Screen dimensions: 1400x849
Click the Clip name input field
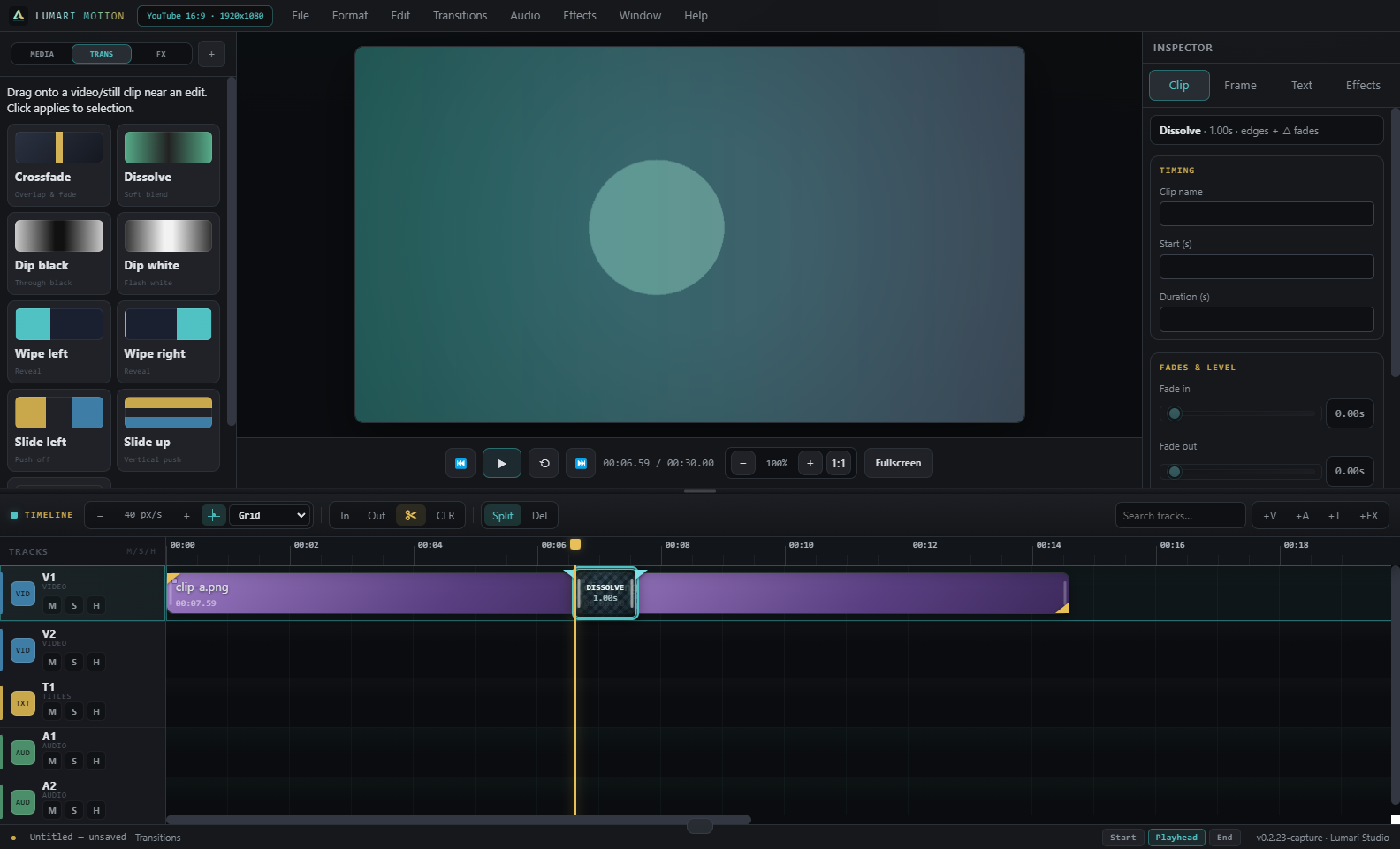click(x=1267, y=214)
